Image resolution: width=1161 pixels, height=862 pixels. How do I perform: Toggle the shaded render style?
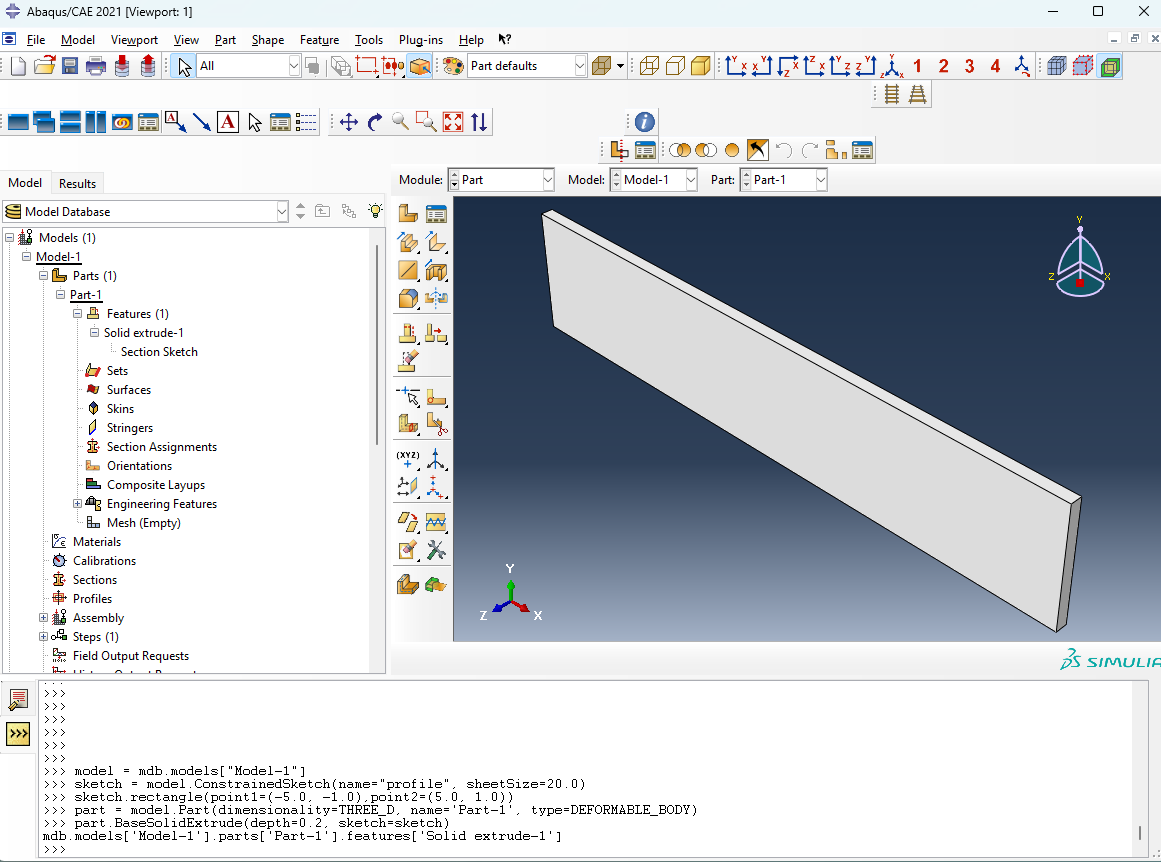[x=701, y=66]
